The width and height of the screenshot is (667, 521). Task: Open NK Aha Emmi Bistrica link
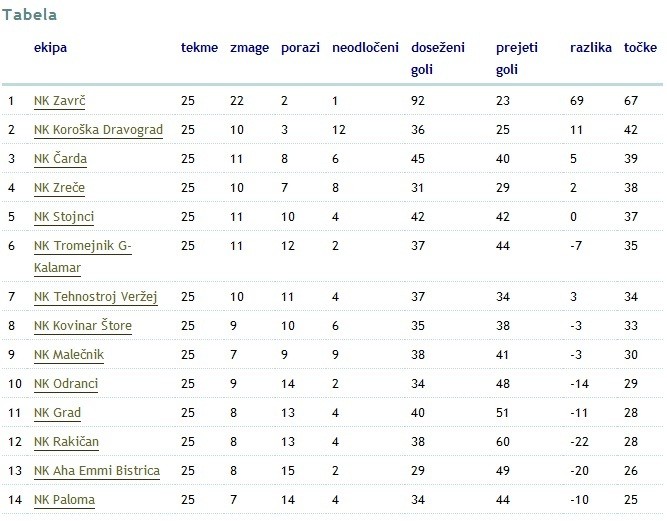pyautogui.click(x=97, y=471)
